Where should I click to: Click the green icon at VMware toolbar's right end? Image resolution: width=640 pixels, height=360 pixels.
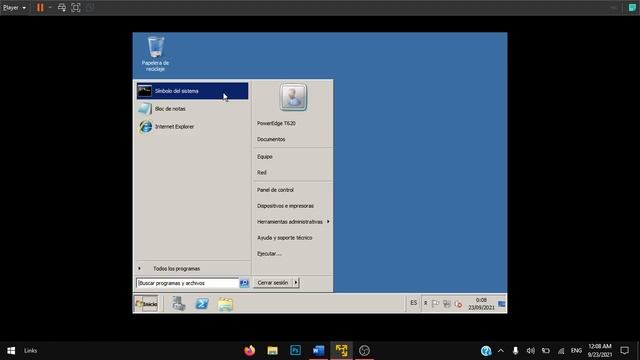pyautogui.click(x=632, y=8)
